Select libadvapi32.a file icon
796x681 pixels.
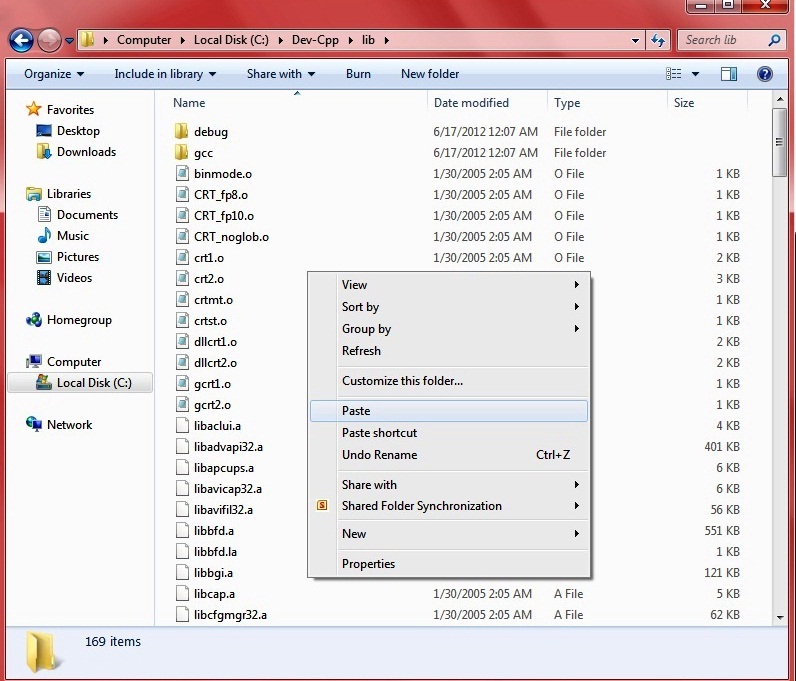click(182, 447)
